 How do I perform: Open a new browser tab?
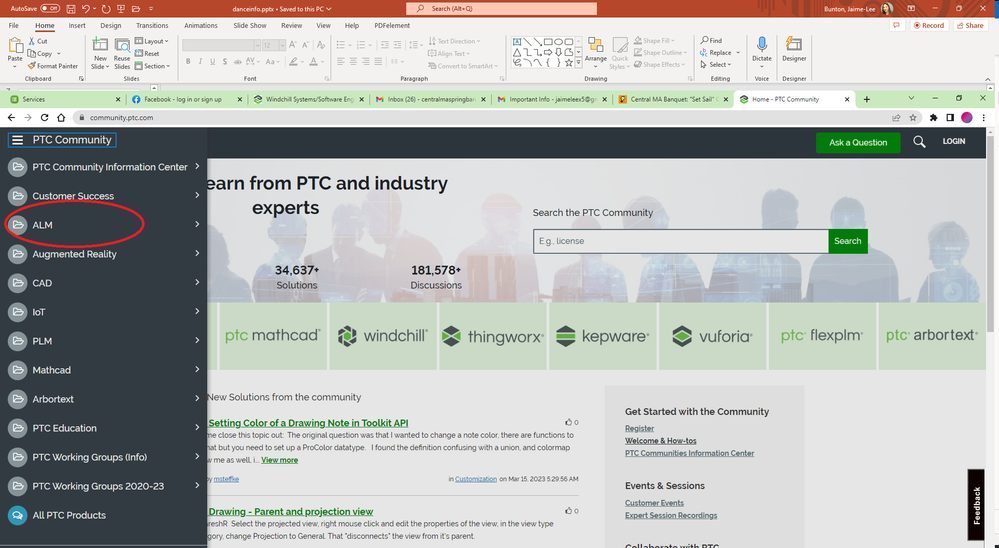coord(866,99)
